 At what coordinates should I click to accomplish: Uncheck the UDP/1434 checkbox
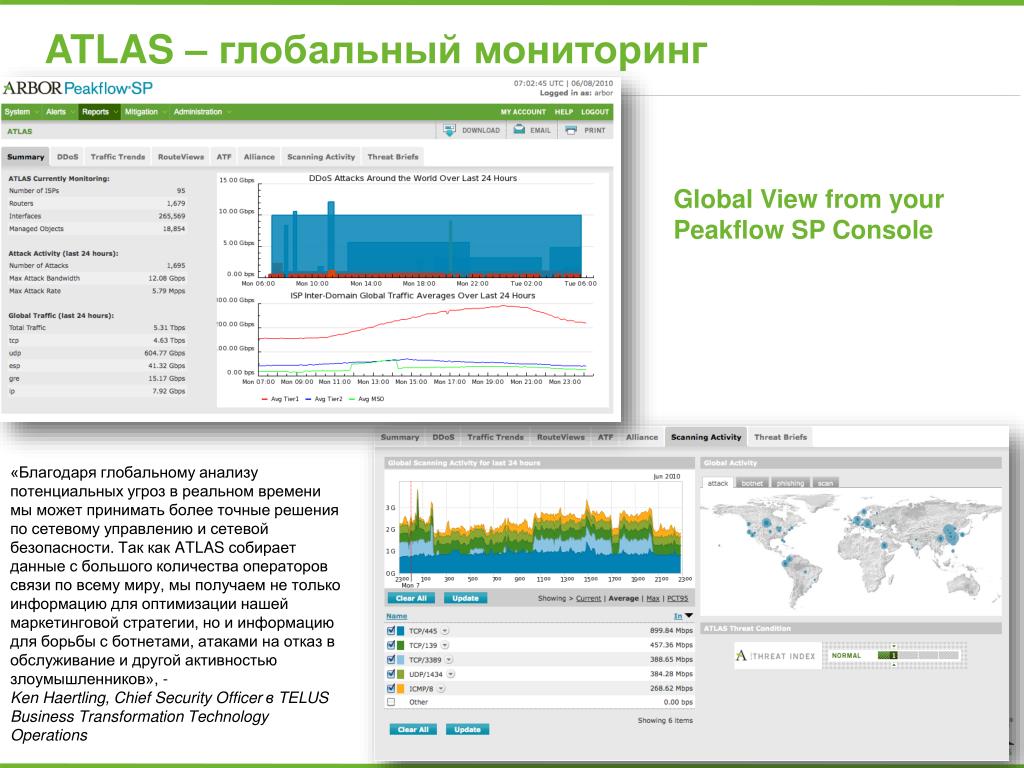point(391,674)
